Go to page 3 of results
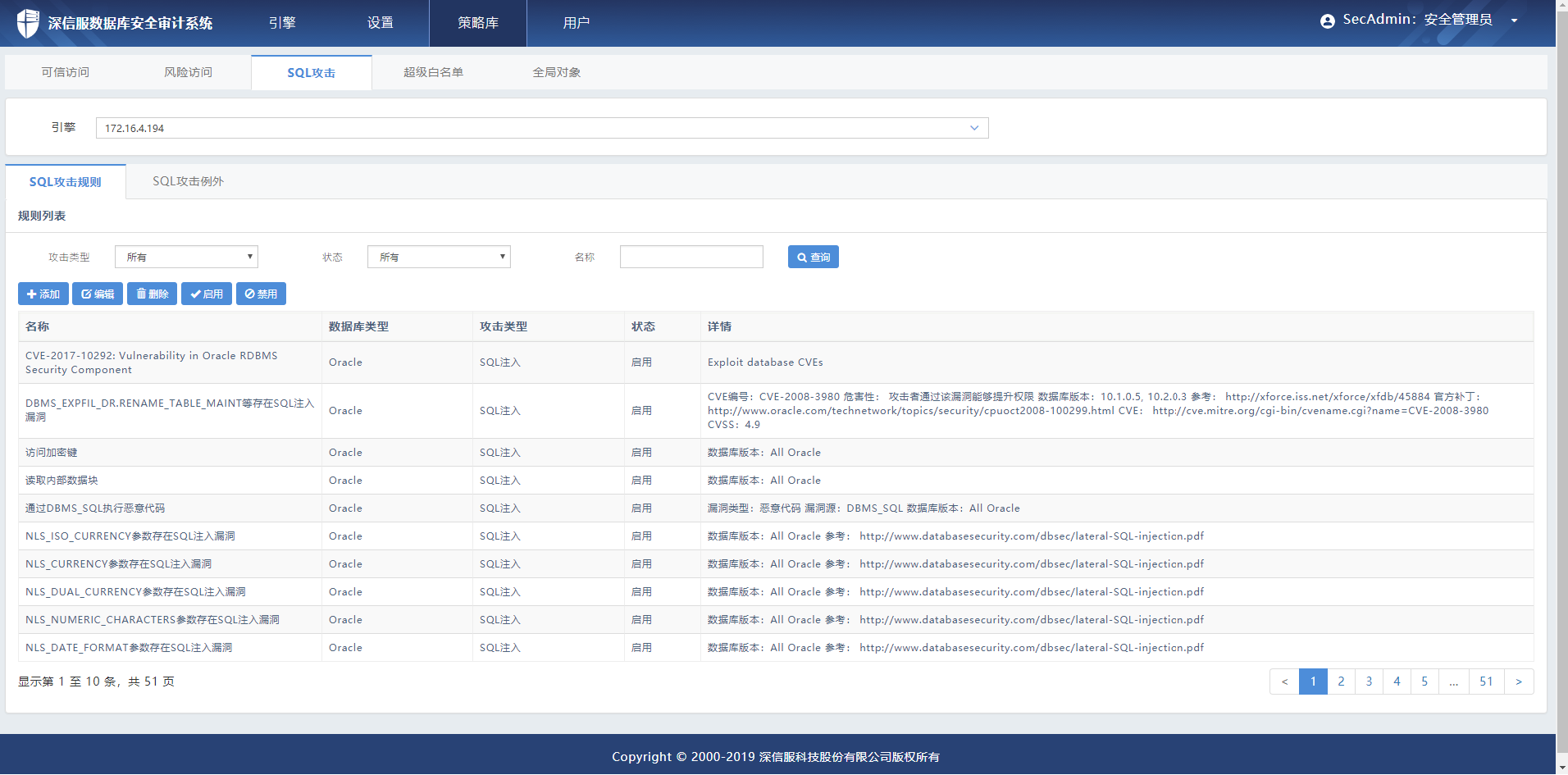This screenshot has width=1568, height=775. click(1369, 682)
